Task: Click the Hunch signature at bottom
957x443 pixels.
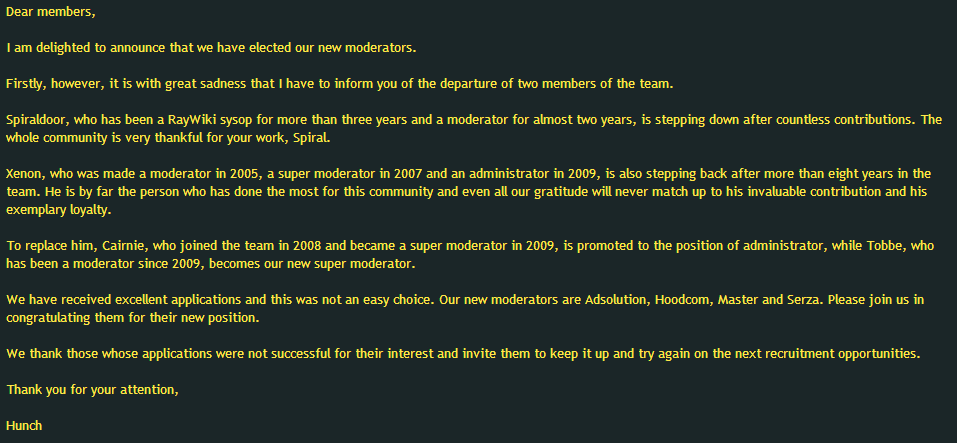Action: (x=24, y=426)
